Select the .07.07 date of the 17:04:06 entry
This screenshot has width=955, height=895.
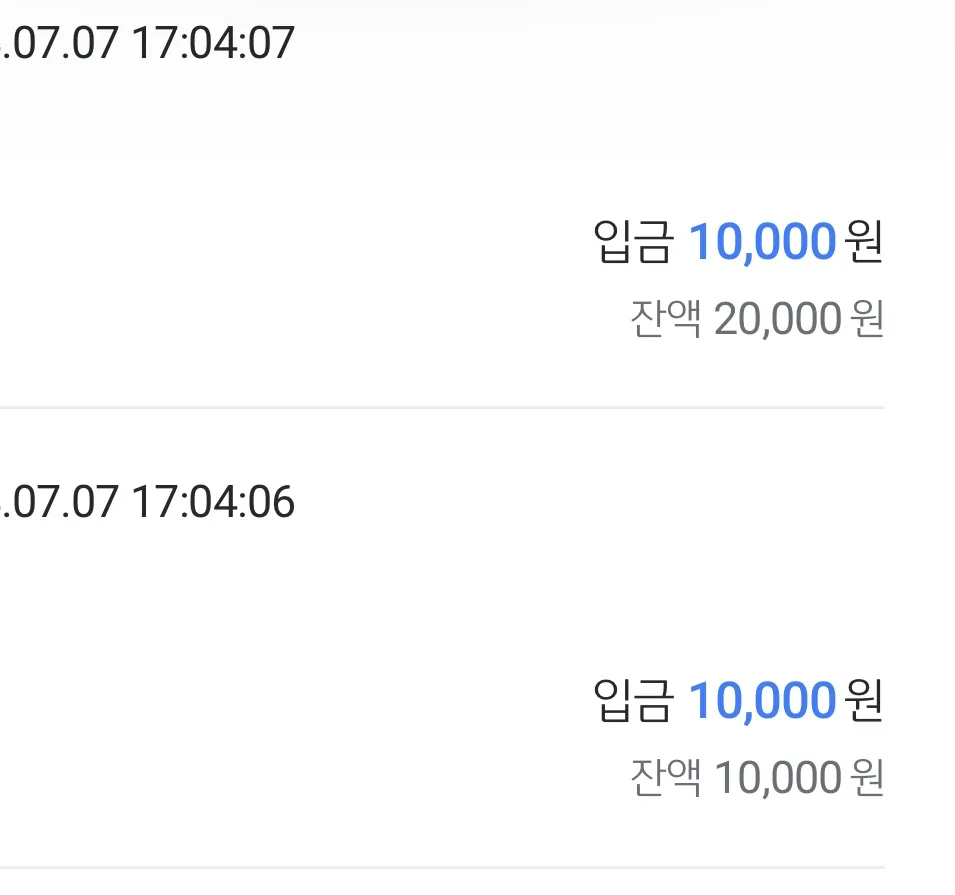coord(59,502)
